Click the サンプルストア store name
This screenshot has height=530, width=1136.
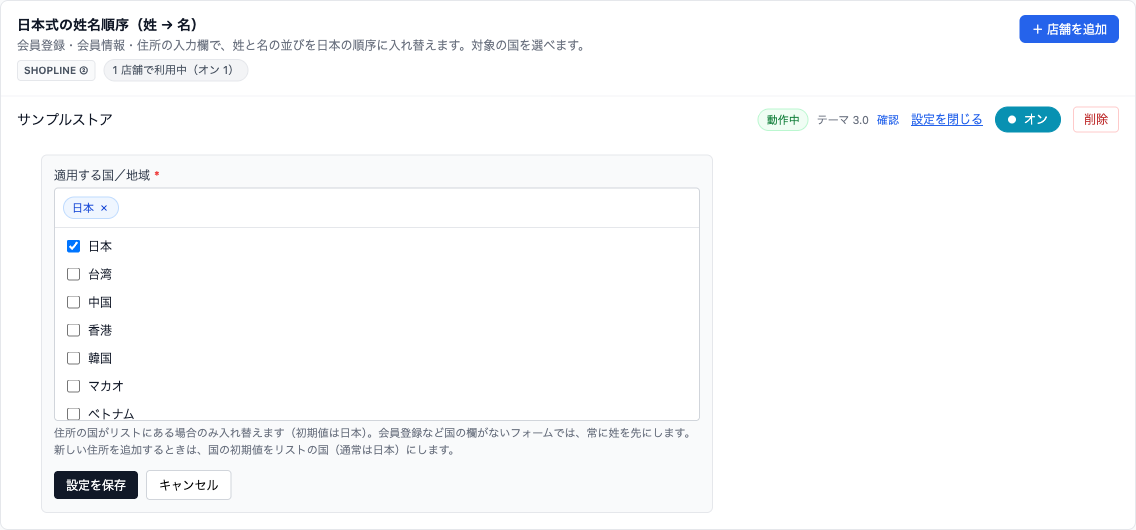coord(65,119)
